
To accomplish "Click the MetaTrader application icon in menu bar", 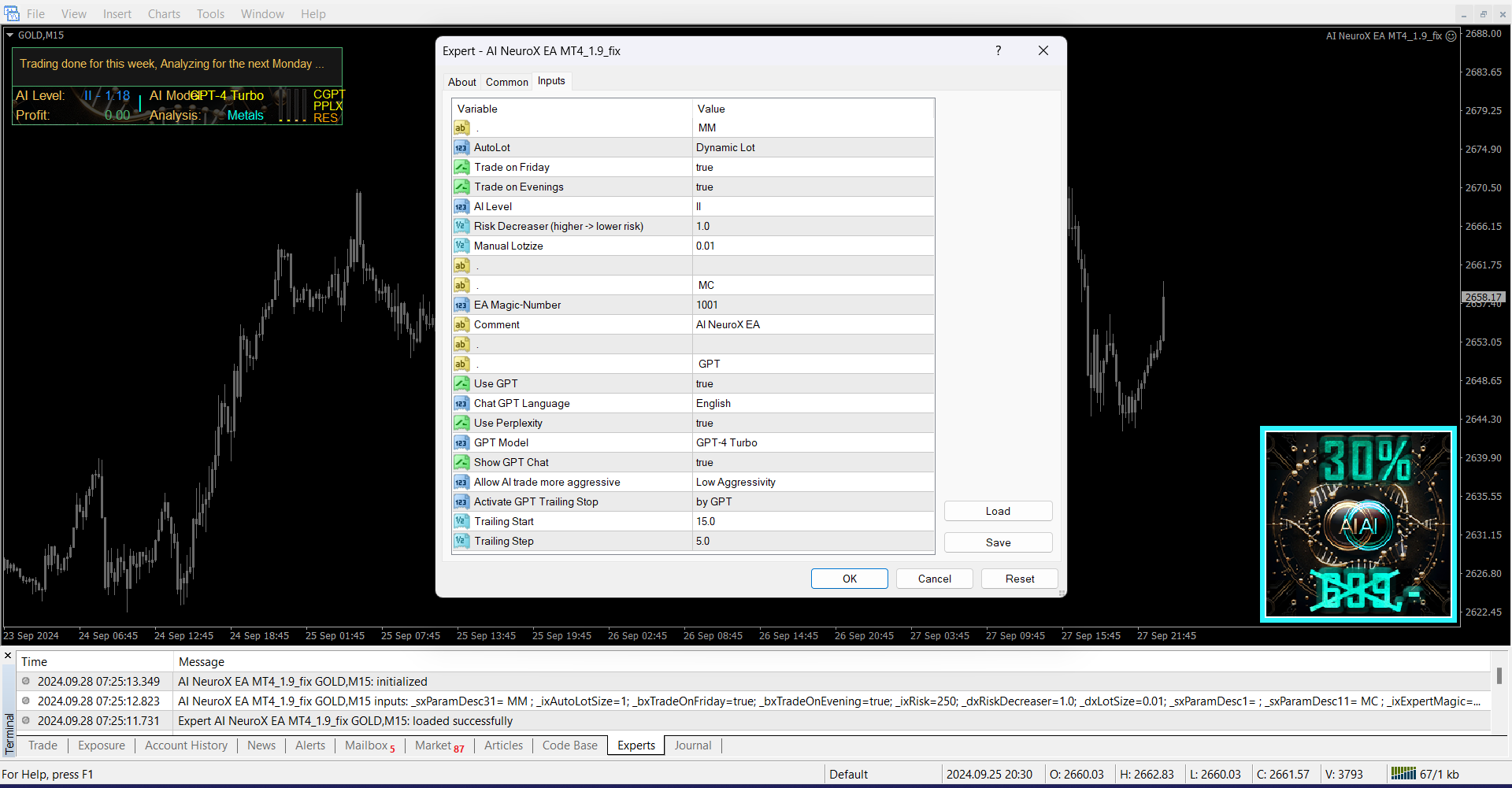I will tap(12, 13).
